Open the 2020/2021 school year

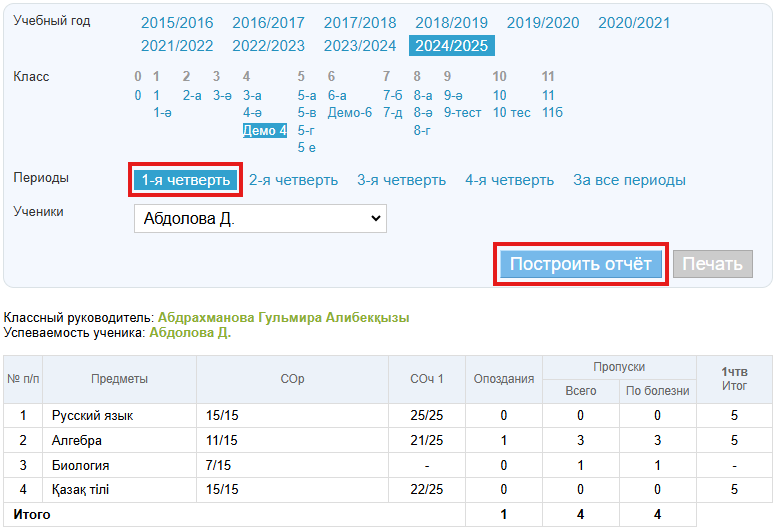point(634,23)
